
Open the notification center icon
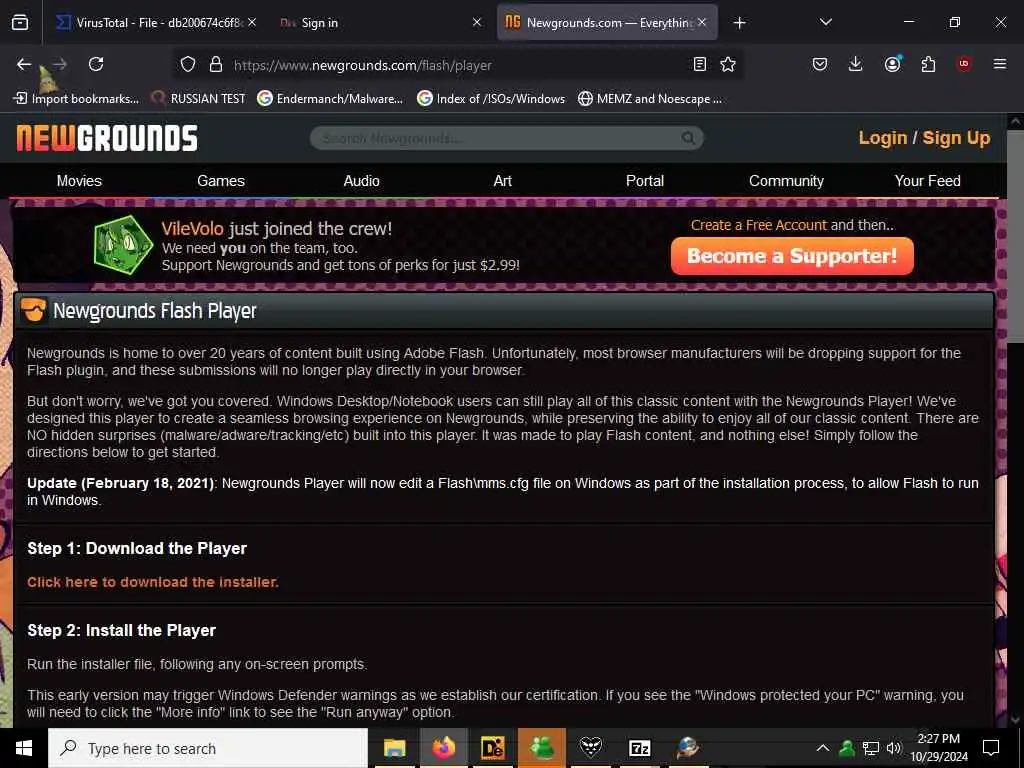pyautogui.click(x=991, y=748)
